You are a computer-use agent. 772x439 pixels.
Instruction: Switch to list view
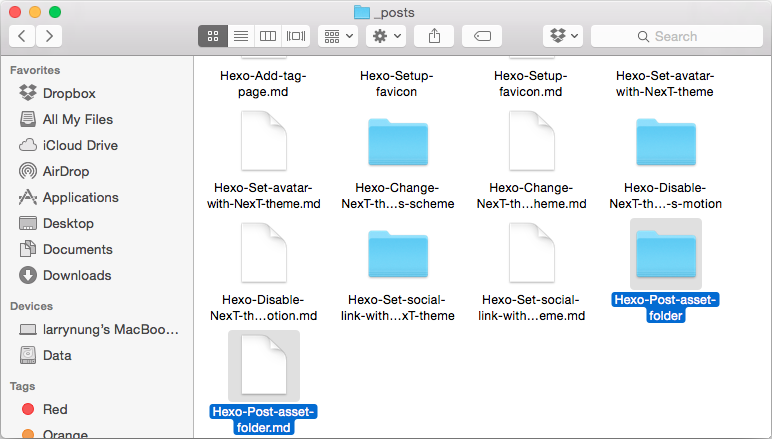pos(241,36)
